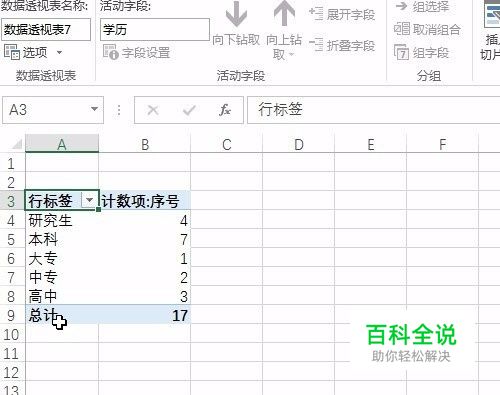
Task: Click the 计数项:序号 header cell
Action: (x=145, y=200)
